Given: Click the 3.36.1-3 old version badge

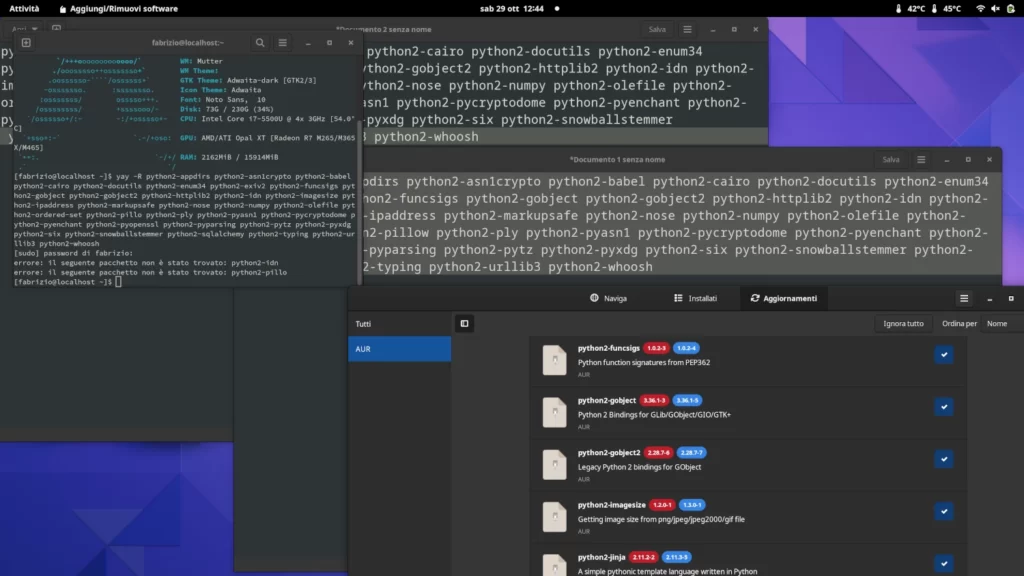Looking at the screenshot, I should click(x=654, y=400).
